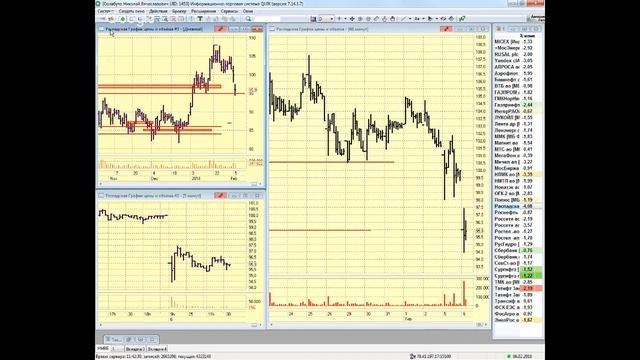640x360 pixels.
Task: Open the Окна menu
Action: pyautogui.click(x=248, y=11)
